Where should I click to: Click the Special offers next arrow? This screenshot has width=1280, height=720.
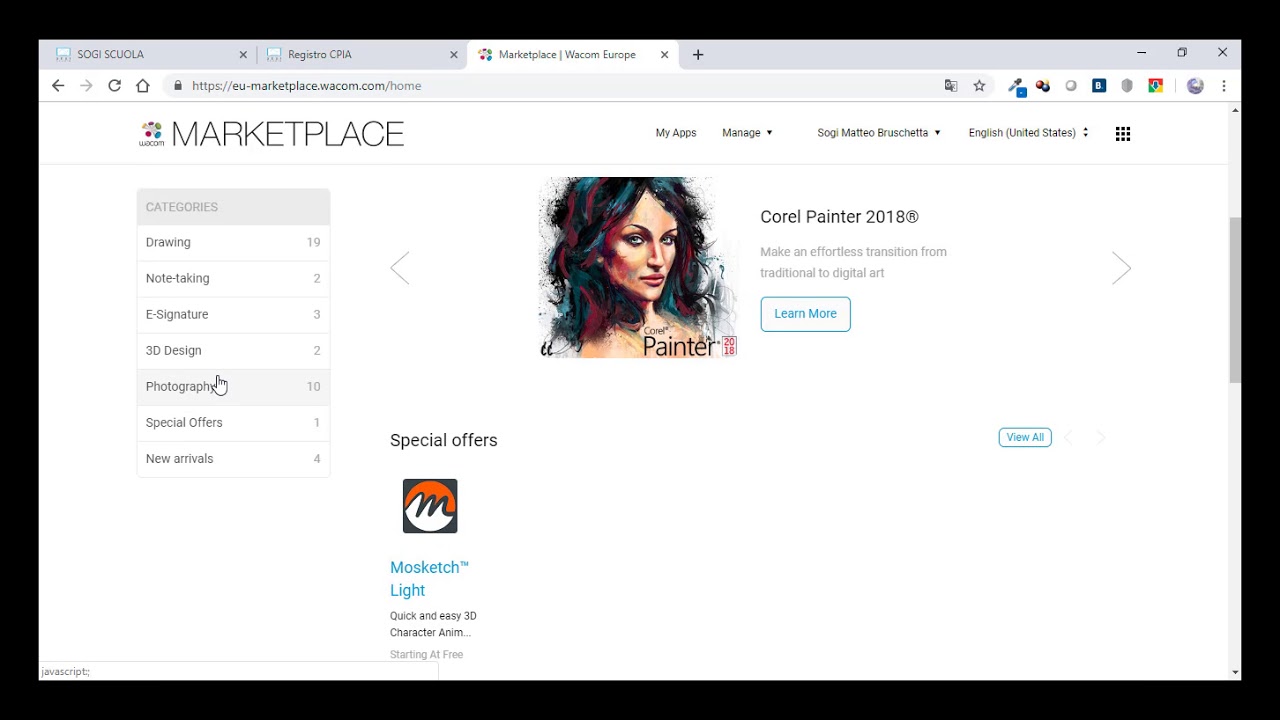[x=1101, y=438]
